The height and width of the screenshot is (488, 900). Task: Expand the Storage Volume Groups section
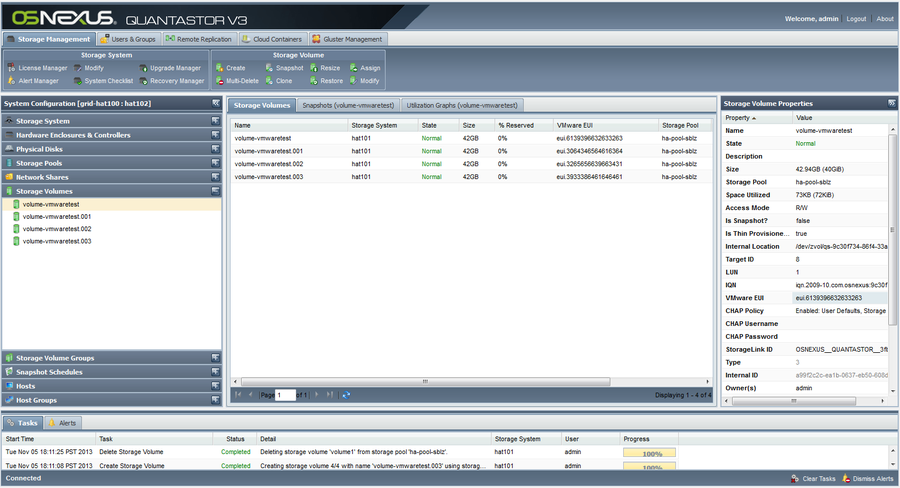215,358
